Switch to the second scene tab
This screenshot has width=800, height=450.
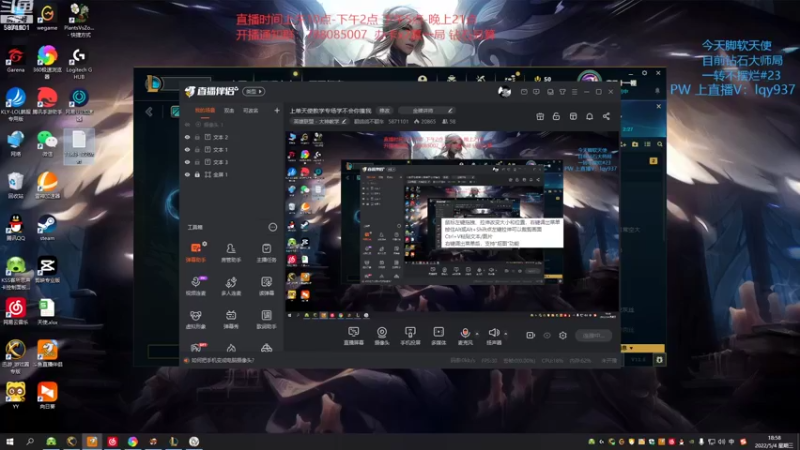coord(229,111)
